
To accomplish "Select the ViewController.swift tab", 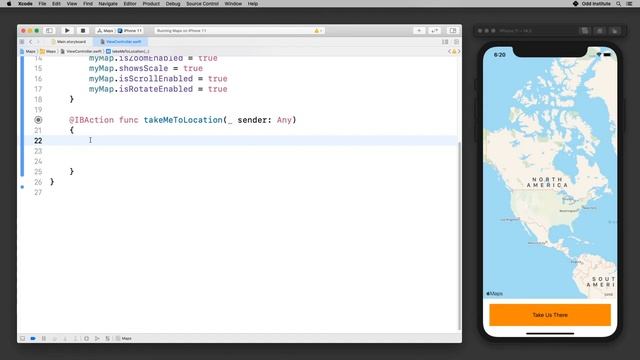I will point(120,42).
